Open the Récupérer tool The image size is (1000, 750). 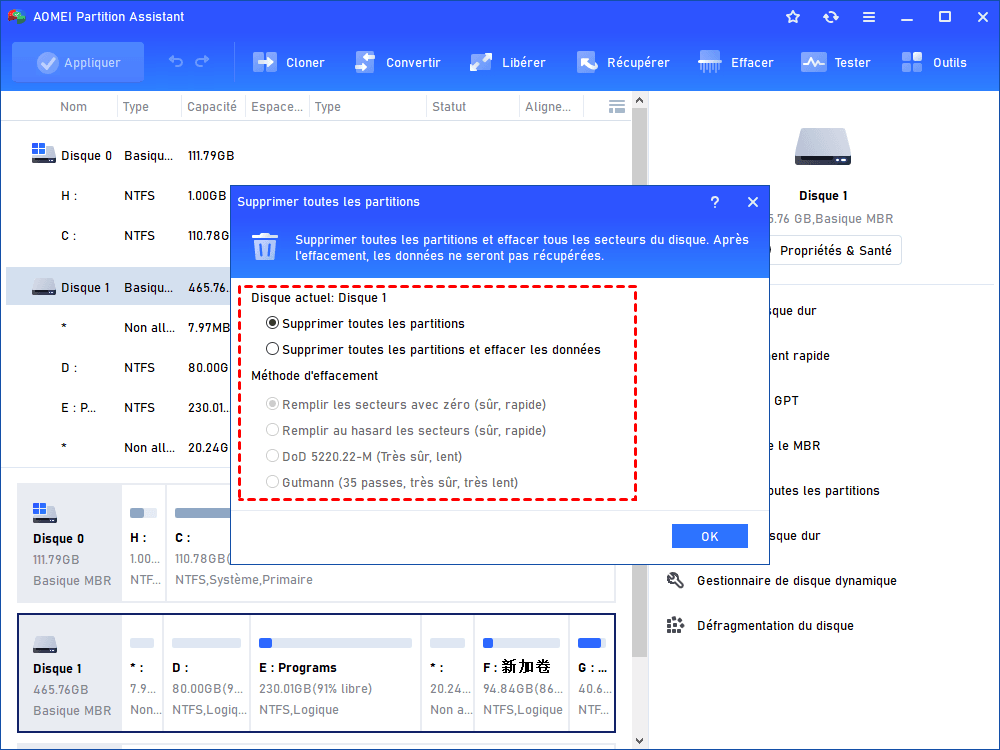click(623, 62)
